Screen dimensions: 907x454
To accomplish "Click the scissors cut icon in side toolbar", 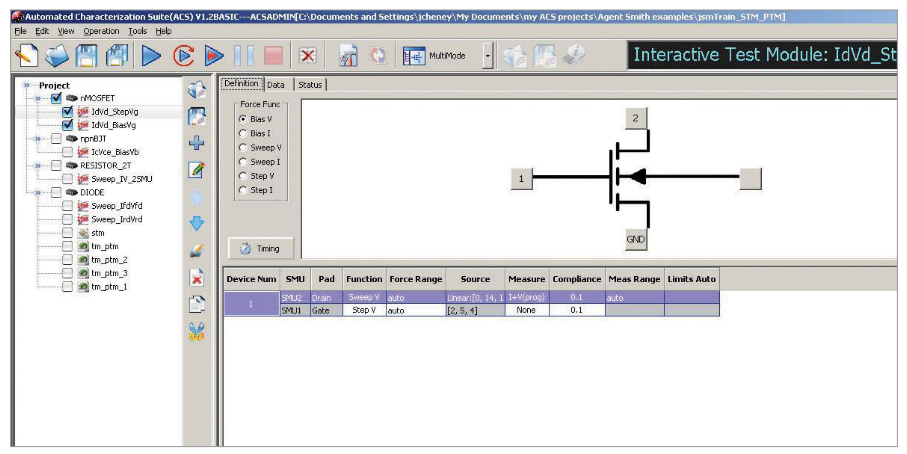I will (x=197, y=331).
